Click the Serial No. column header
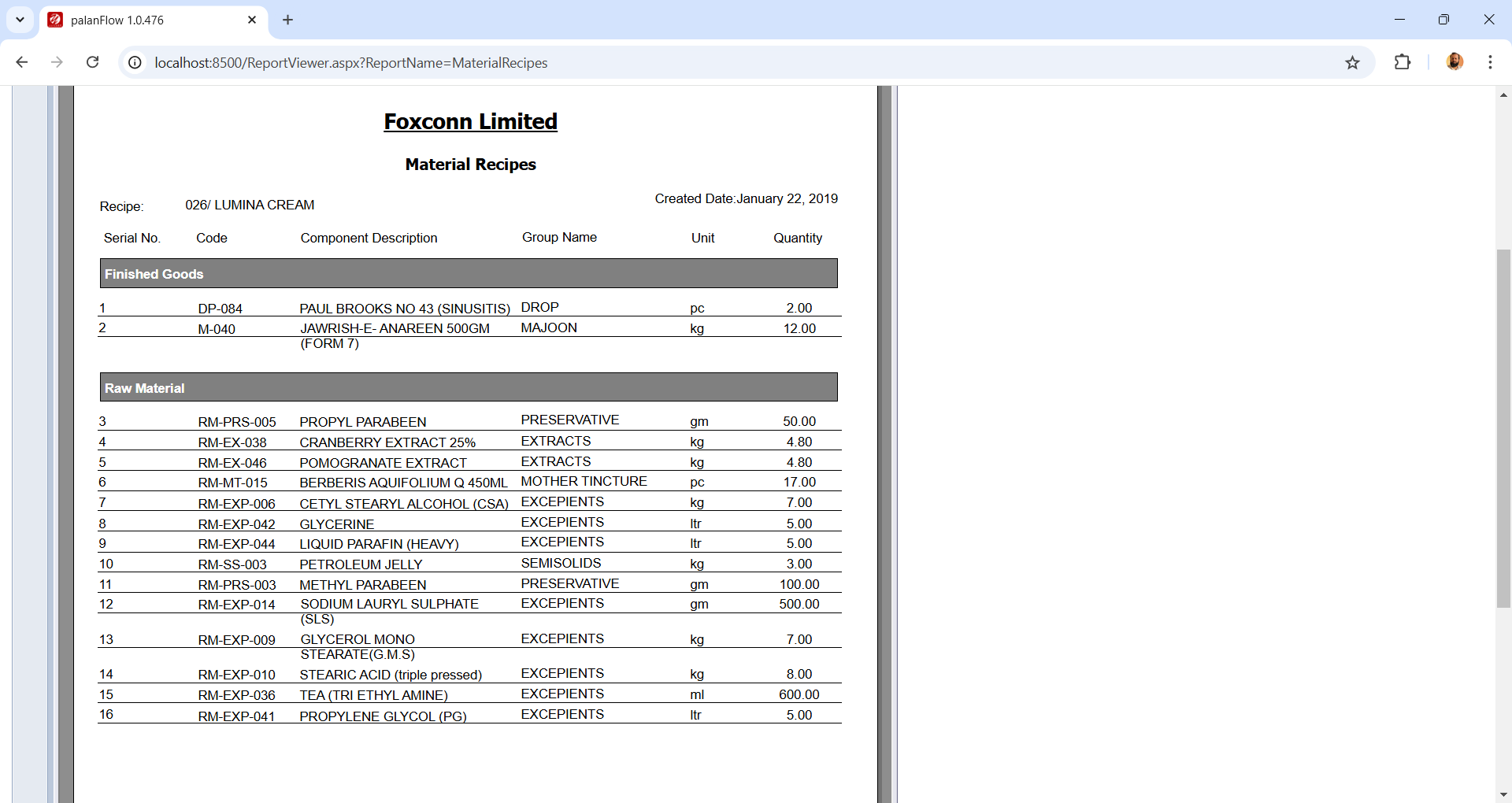The width and height of the screenshot is (1512, 803). 132,238
